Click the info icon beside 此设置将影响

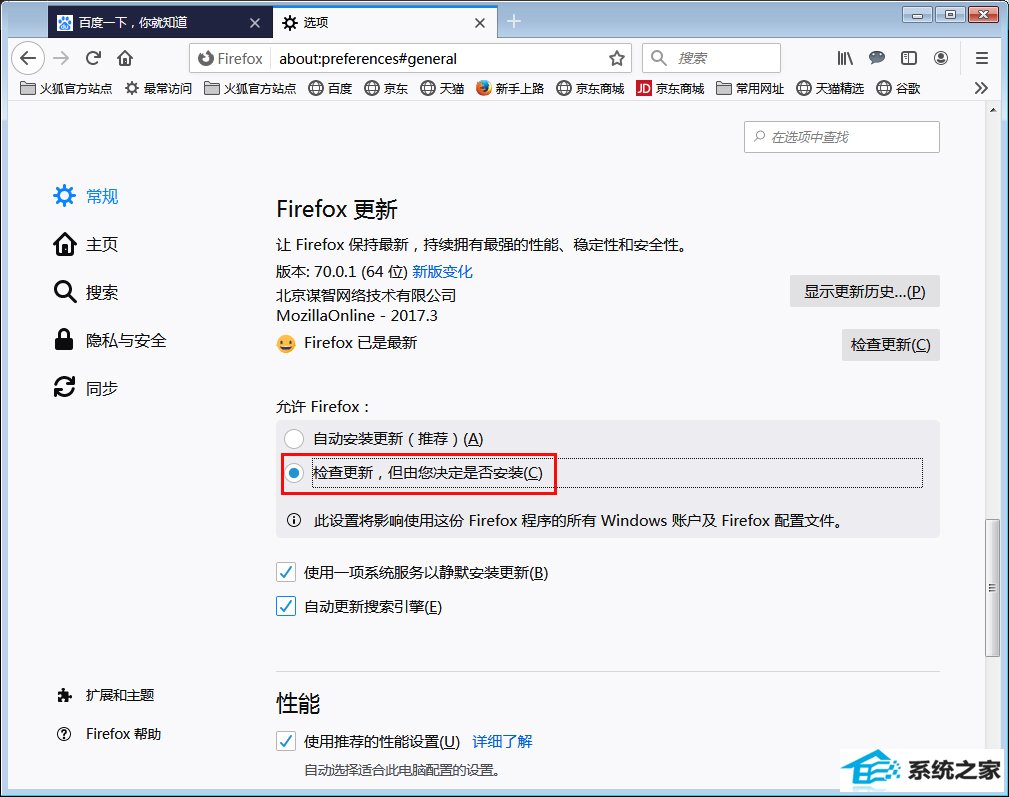pyautogui.click(x=294, y=520)
